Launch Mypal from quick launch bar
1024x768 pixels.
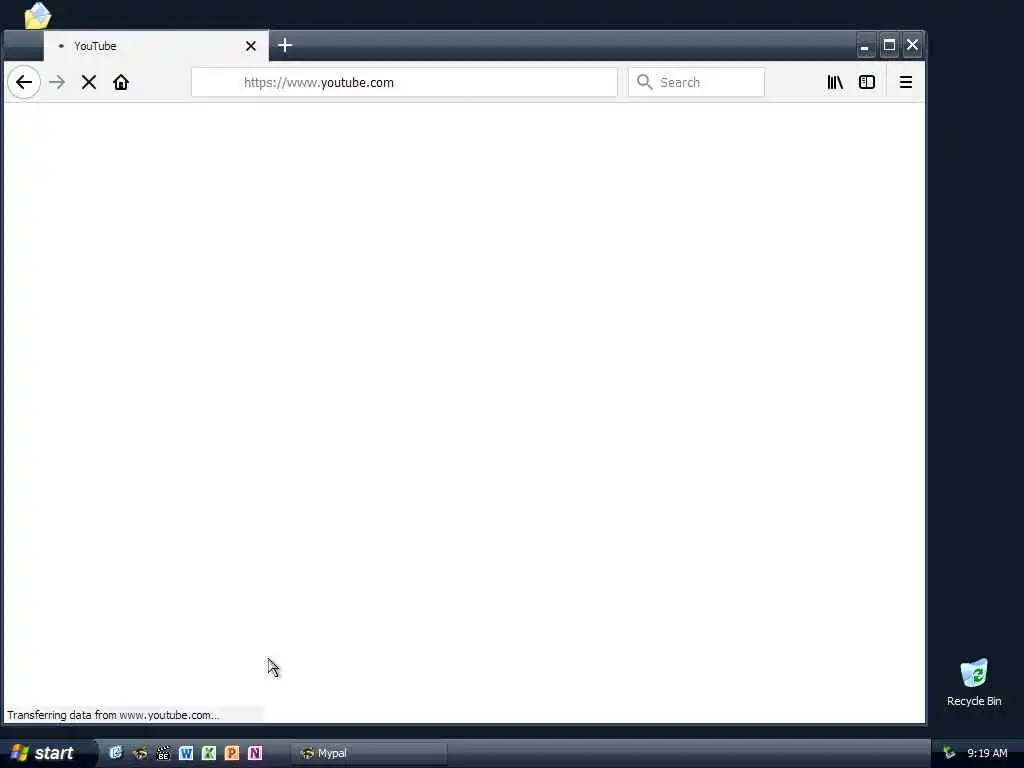[140, 753]
